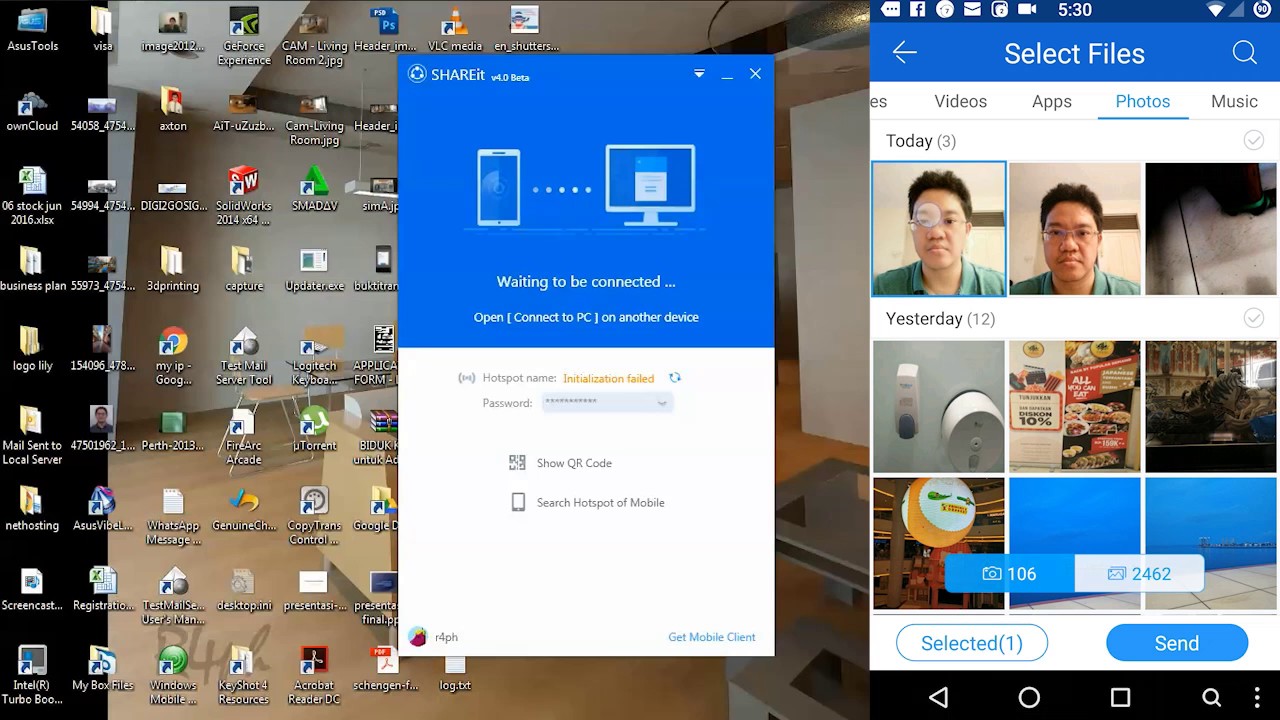Open the Test Mail Server Tool shortcut

click(244, 356)
